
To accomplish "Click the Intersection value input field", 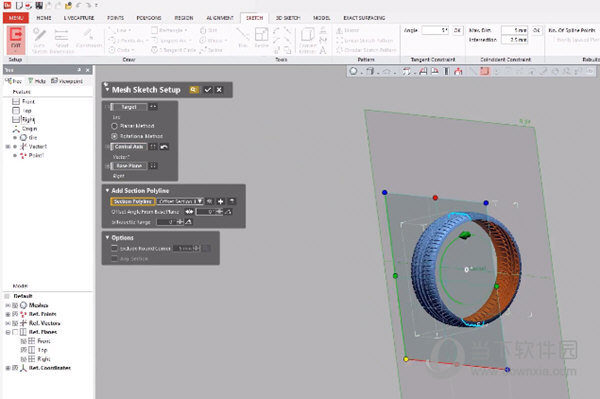I will [515, 39].
